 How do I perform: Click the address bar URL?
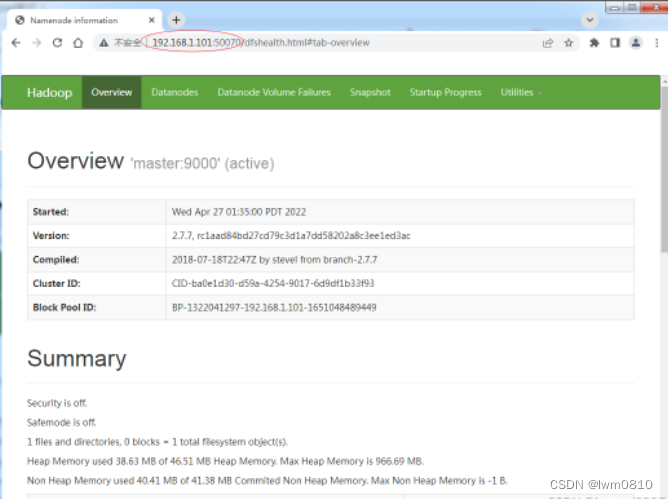(261, 43)
